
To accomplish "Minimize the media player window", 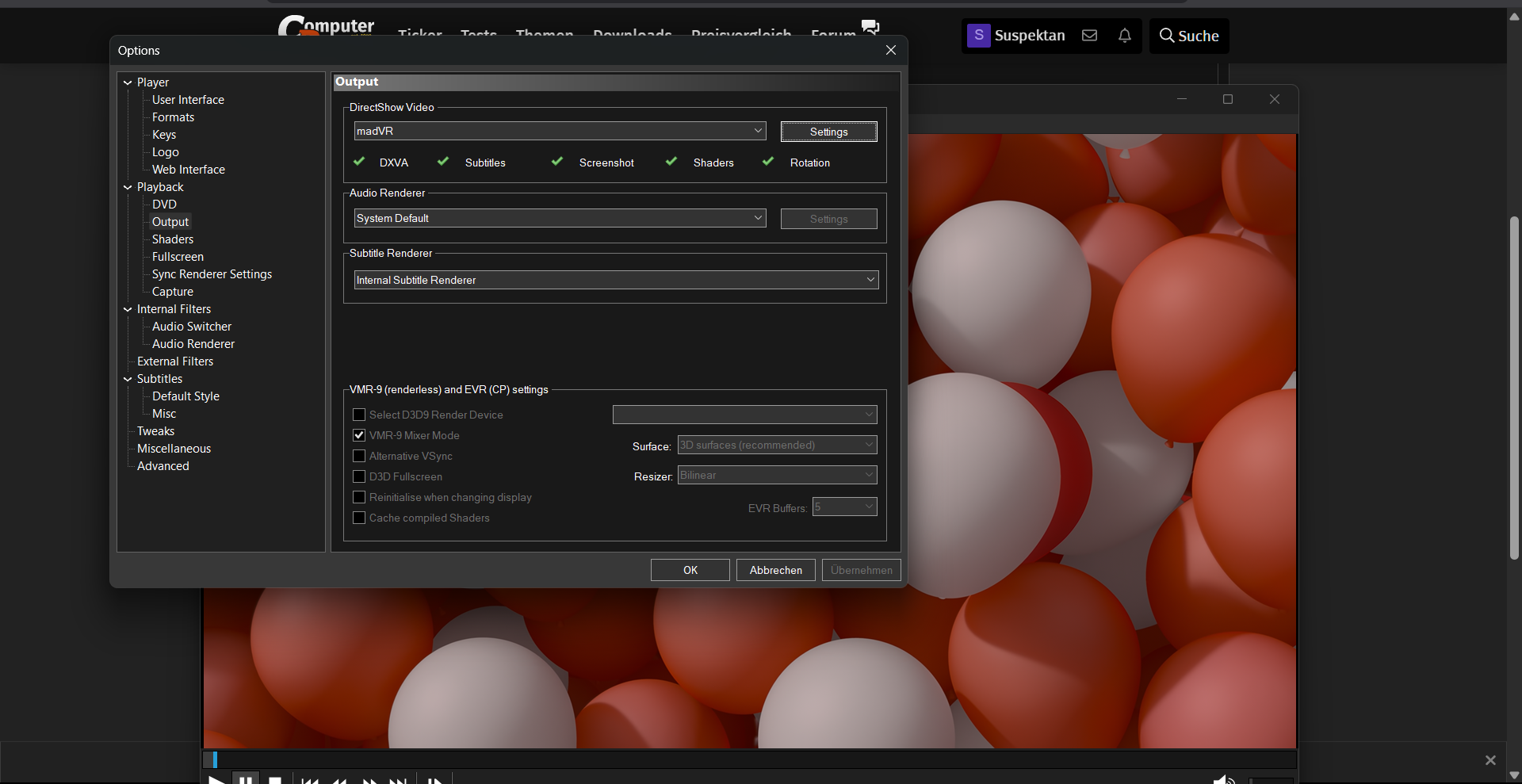I will pyautogui.click(x=1182, y=99).
